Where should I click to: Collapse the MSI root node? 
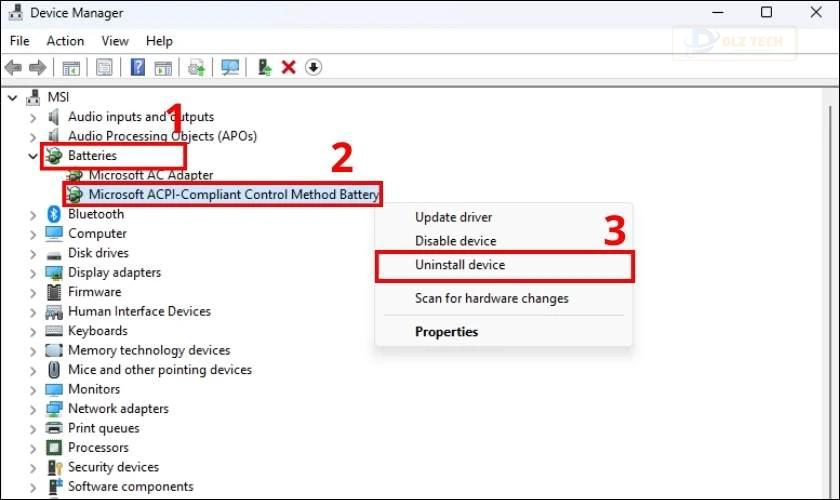(x=12, y=98)
